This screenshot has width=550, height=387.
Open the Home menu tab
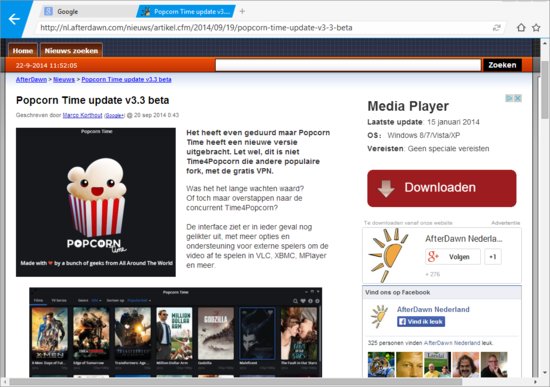tap(23, 51)
